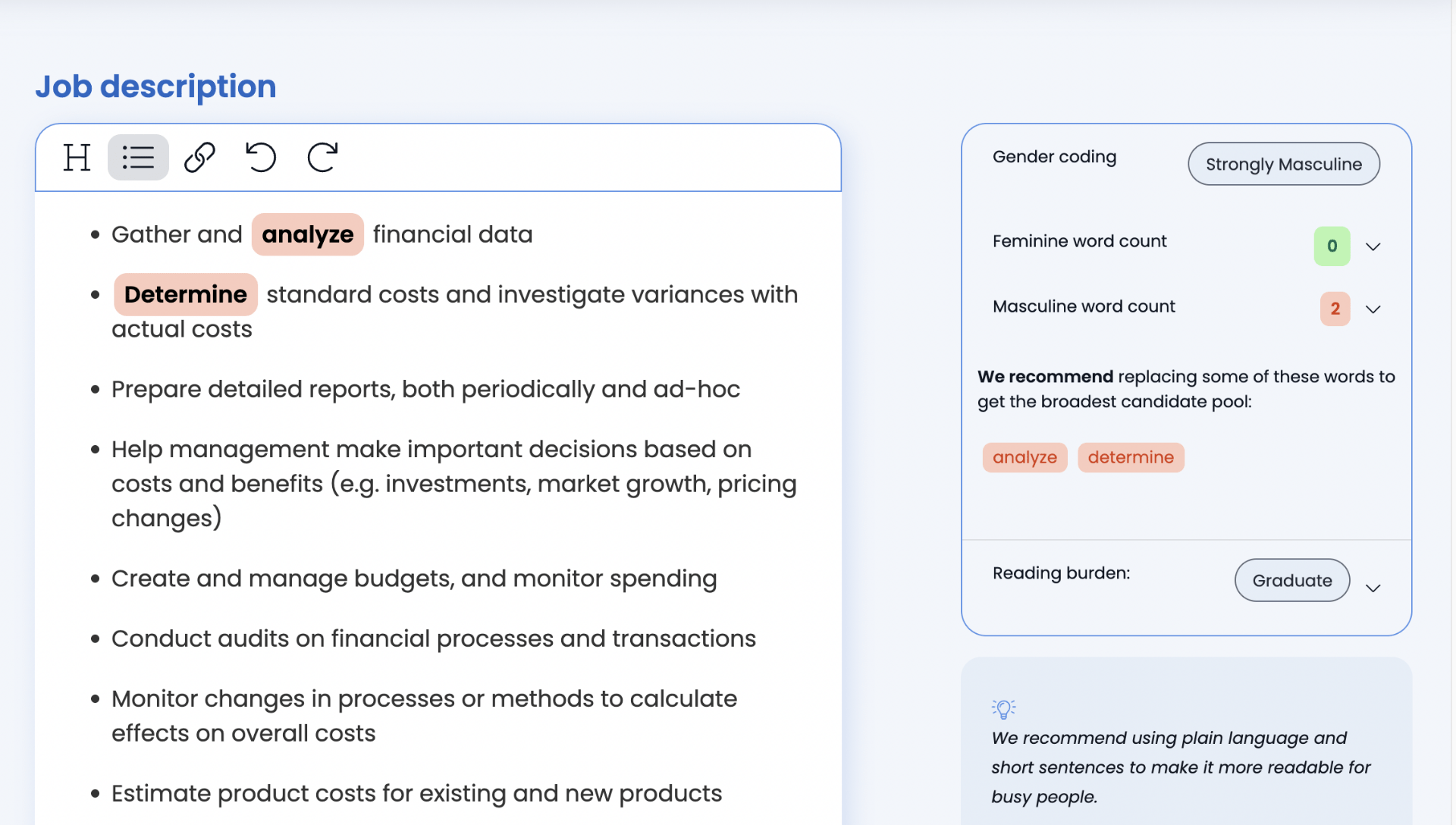The width and height of the screenshot is (1456, 825).
Task: Toggle the Strongly Masculine gender coding tag
Action: point(1284,163)
